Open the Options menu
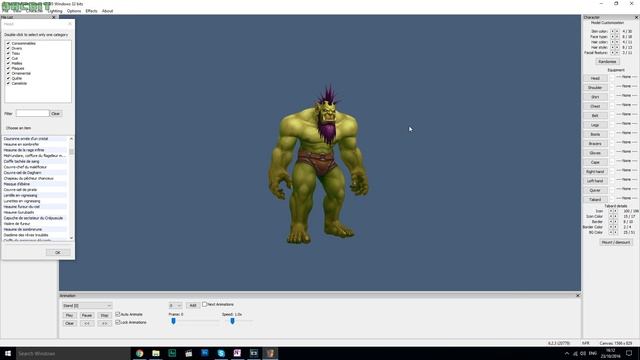Screen dimensions: 640x360 (74, 11)
